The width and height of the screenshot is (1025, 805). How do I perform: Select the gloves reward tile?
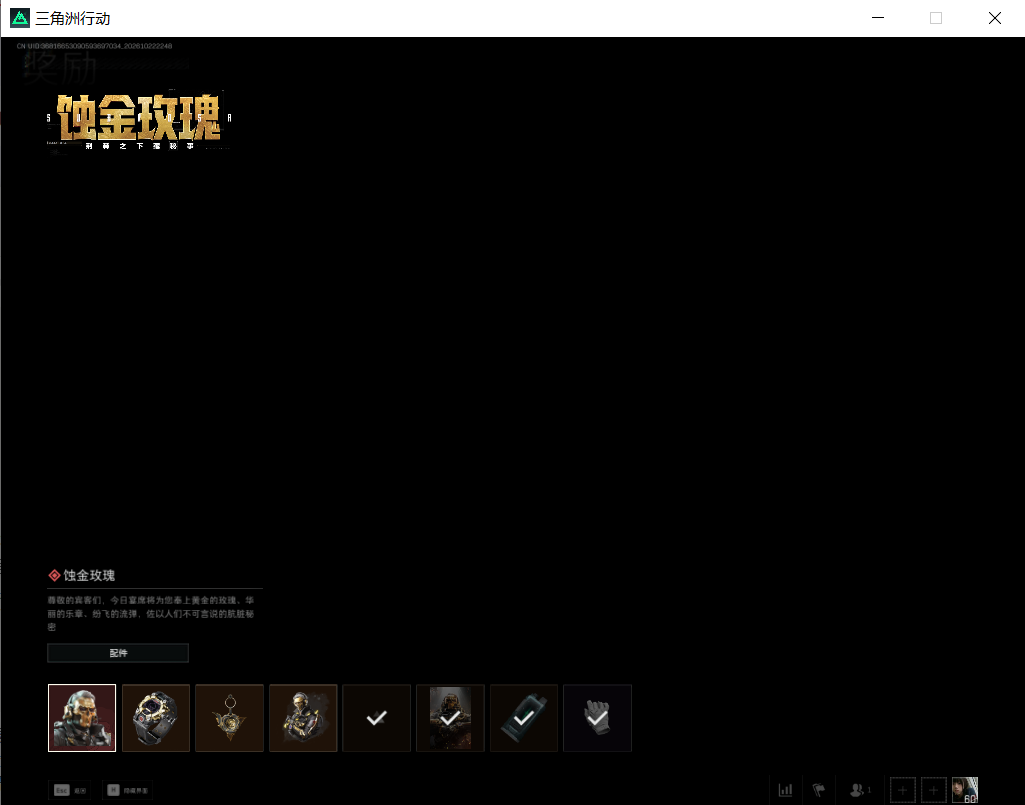point(597,718)
